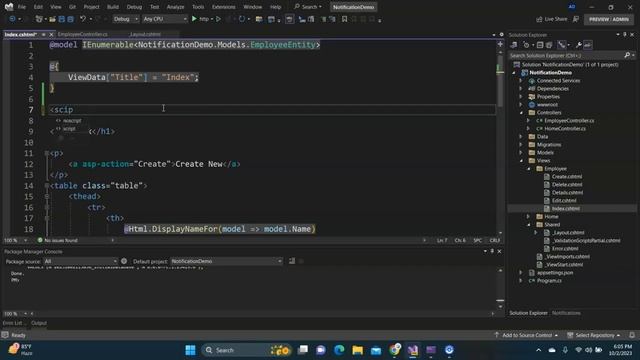This screenshot has width=640, height=360.
Task: Open Create.cshtml in Solution Explorer
Action: click(x=567, y=177)
